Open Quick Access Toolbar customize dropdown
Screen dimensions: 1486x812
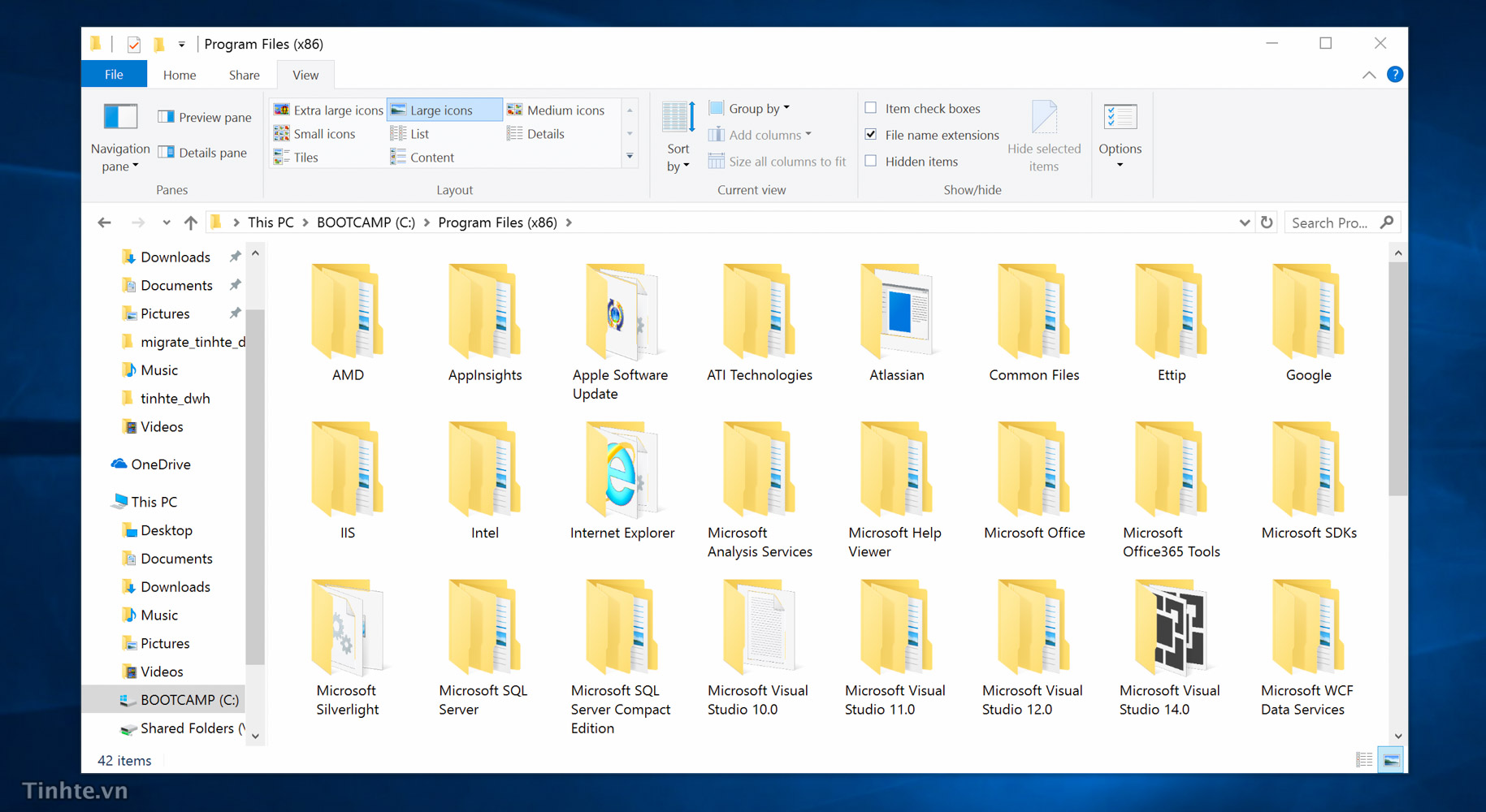(x=181, y=44)
